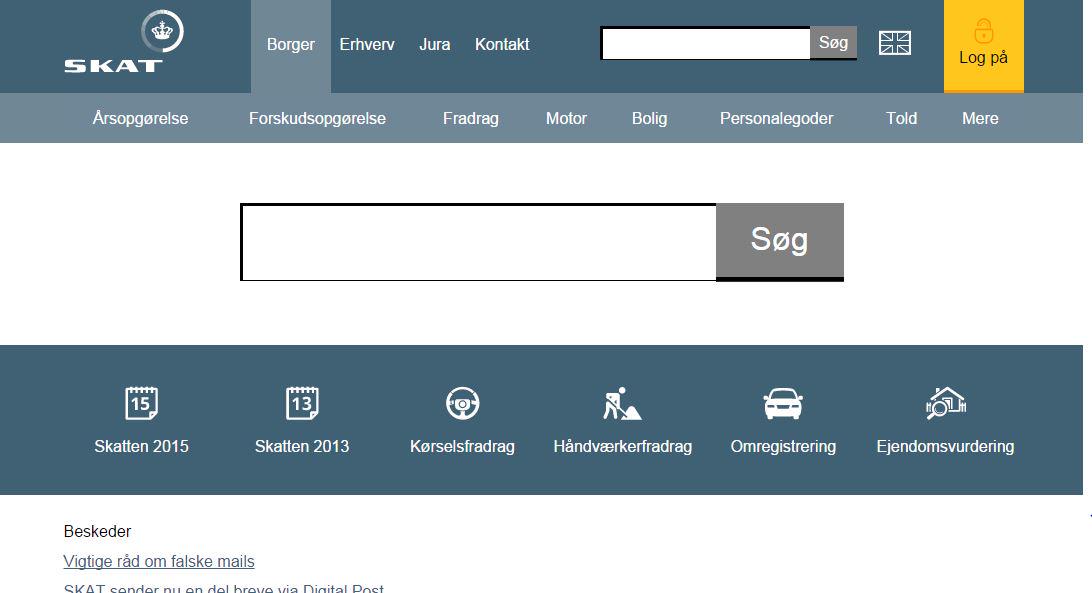This screenshot has width=1092, height=593.
Task: Go to the Kontakt page
Action: pyautogui.click(x=502, y=45)
